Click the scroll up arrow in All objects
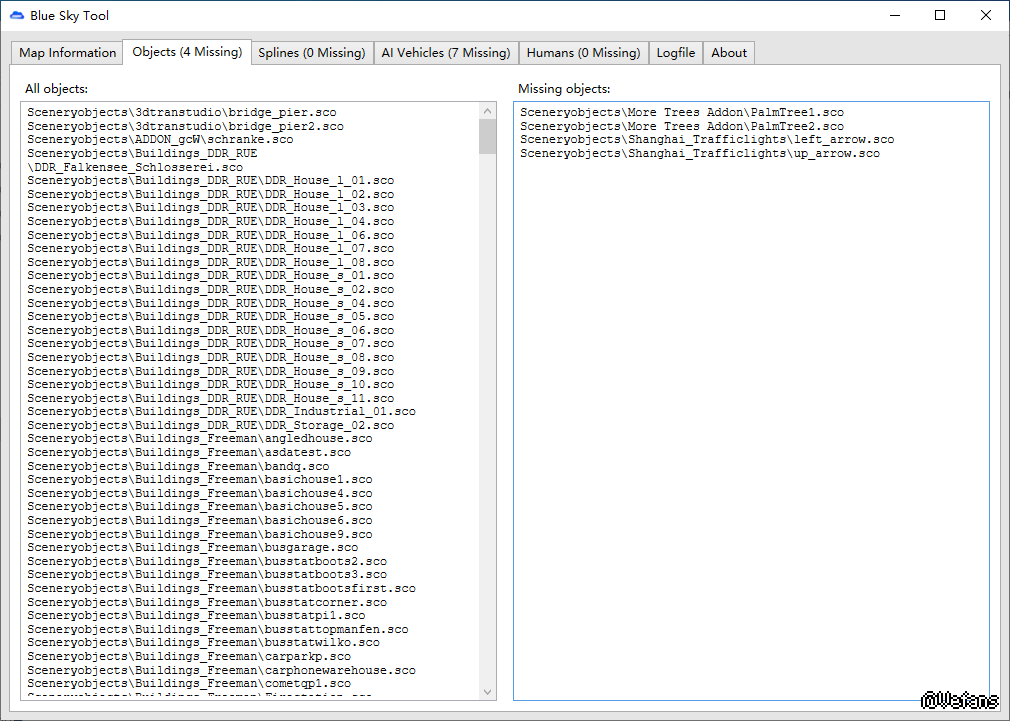Screen dimensions: 1010x721 tap(488, 111)
